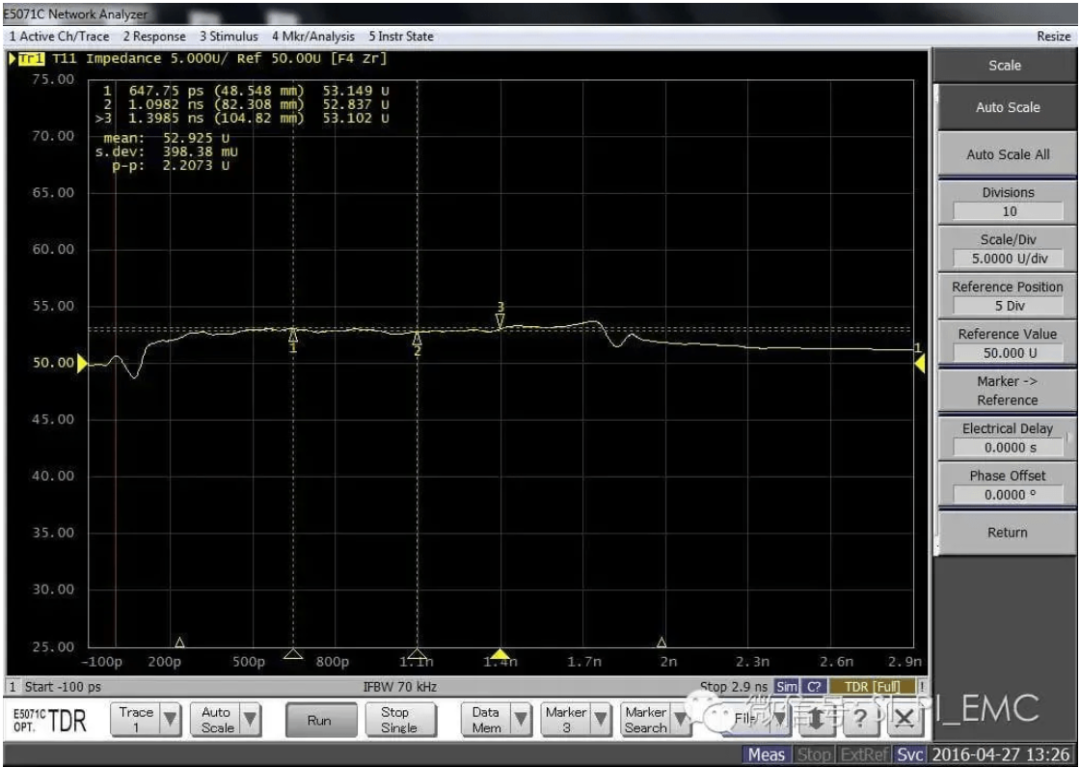Click marker 1 readout 647.75 ps row
Viewport: 1080px width, 767px height.
246,91
